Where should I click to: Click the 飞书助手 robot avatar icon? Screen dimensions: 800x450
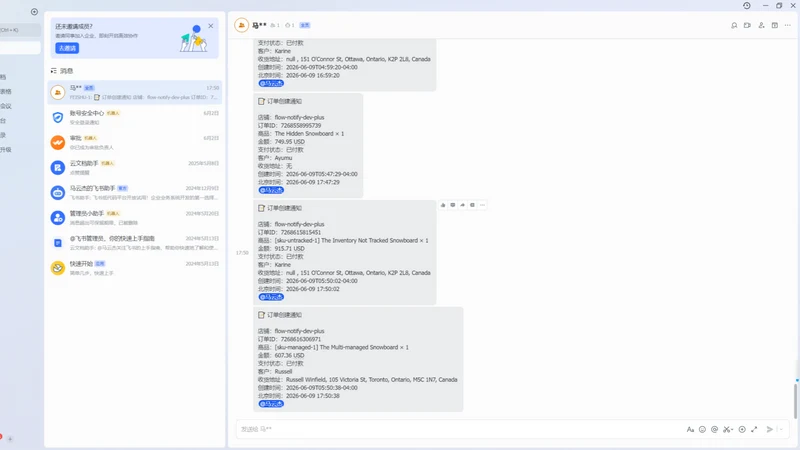tap(58, 193)
